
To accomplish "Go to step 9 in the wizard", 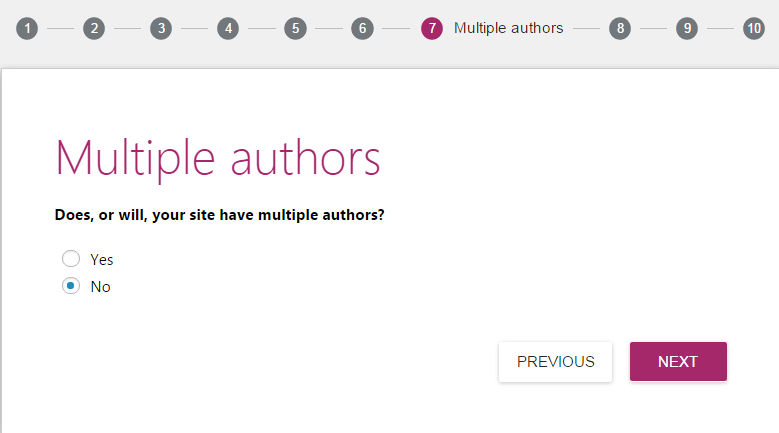I will [x=687, y=28].
